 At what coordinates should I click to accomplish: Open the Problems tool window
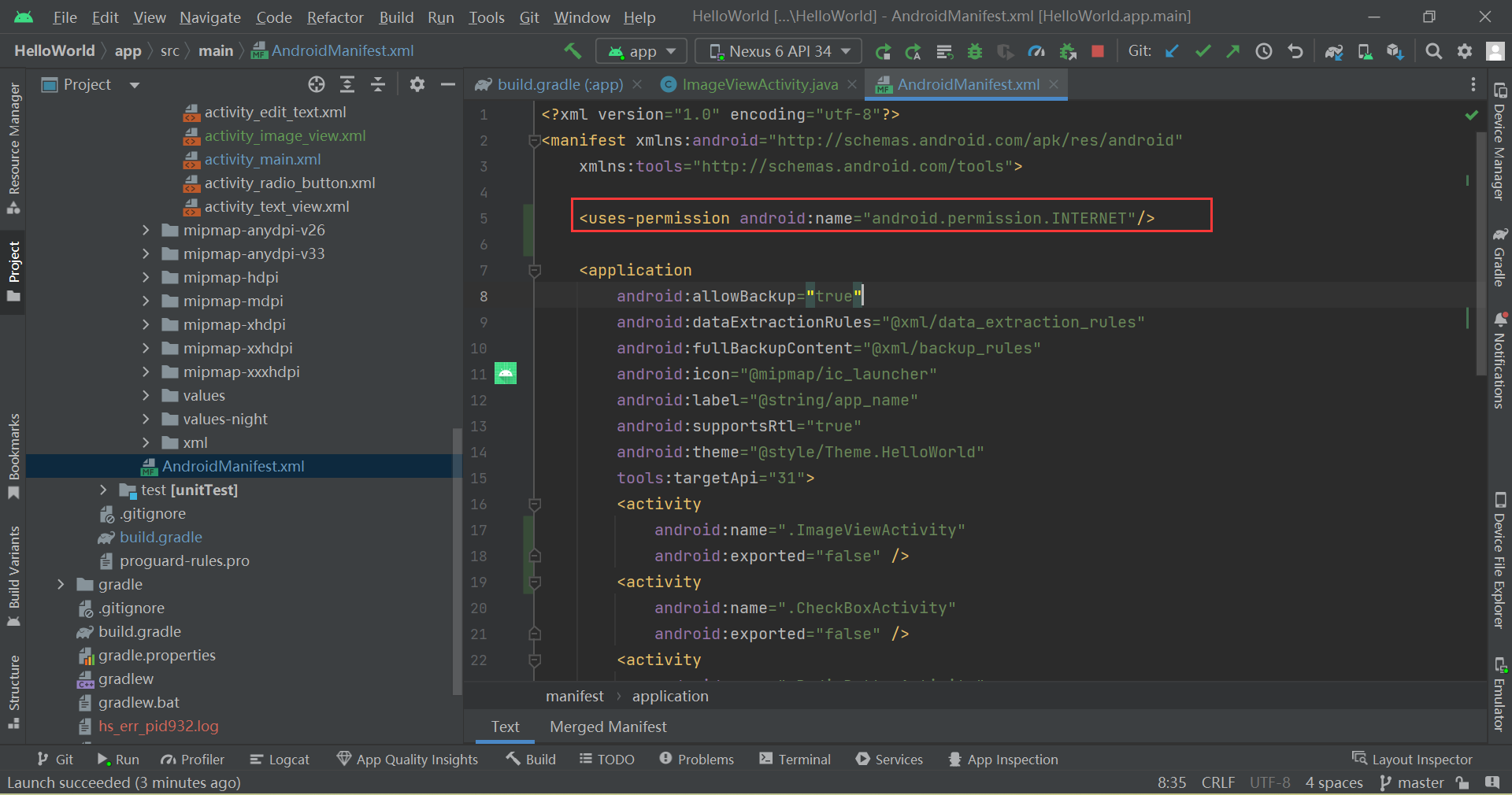(696, 760)
